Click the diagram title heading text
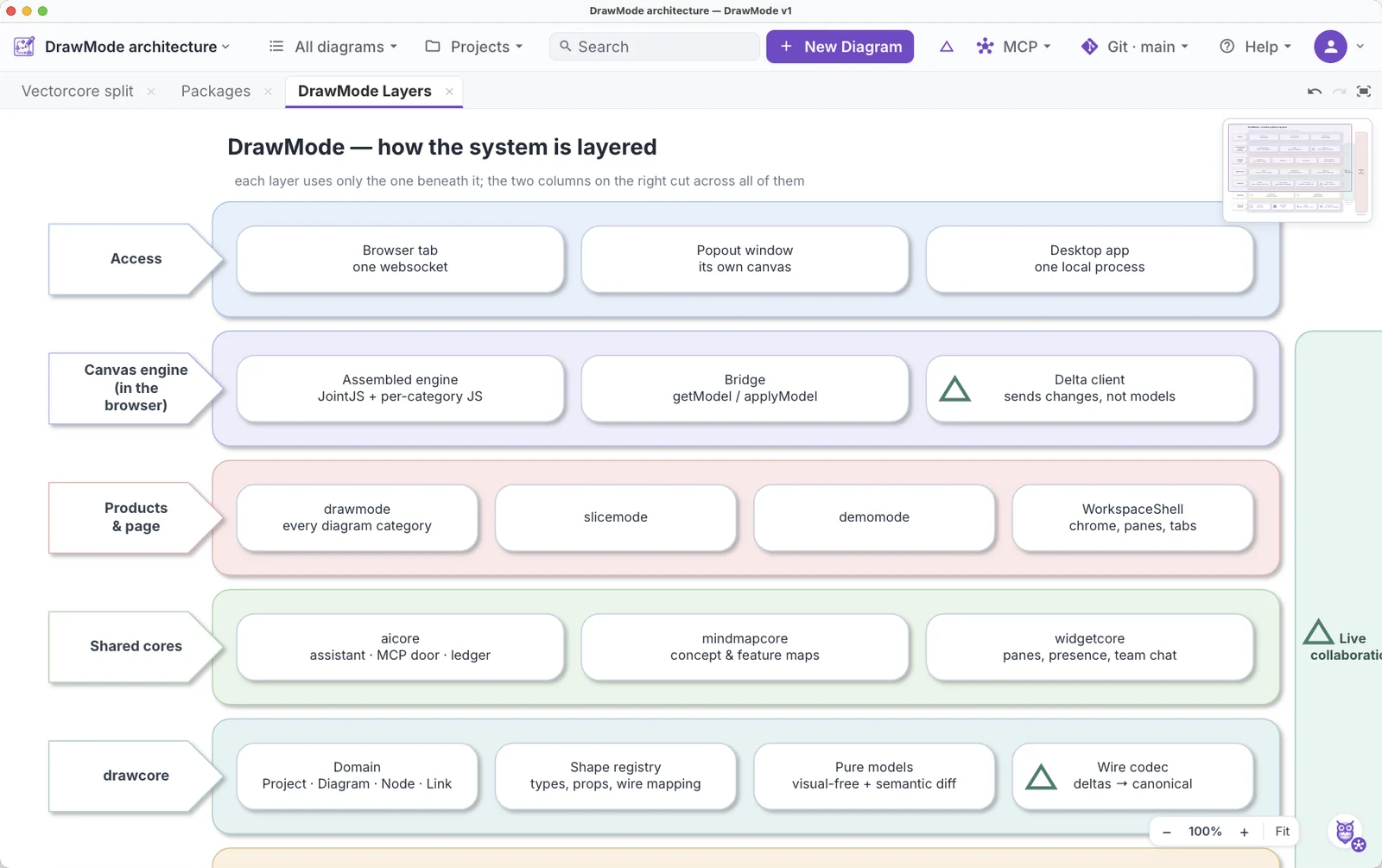1382x868 pixels. tap(441, 147)
